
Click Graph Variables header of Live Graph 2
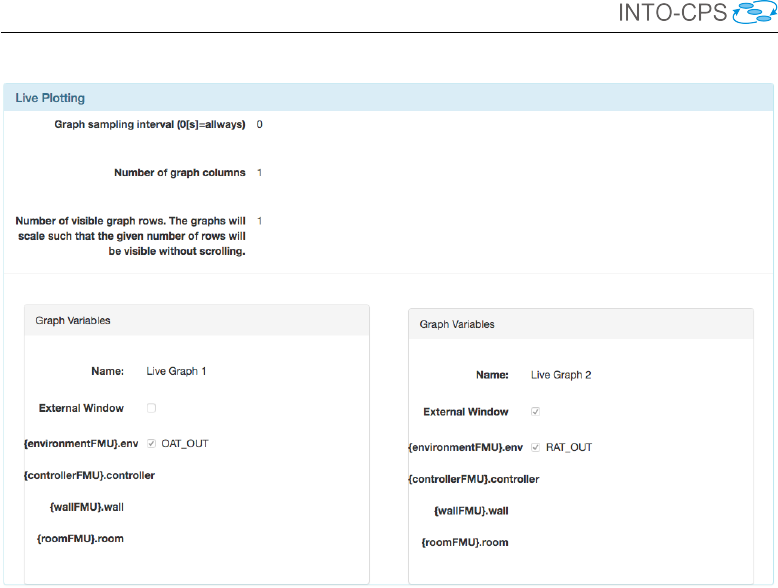581,325
